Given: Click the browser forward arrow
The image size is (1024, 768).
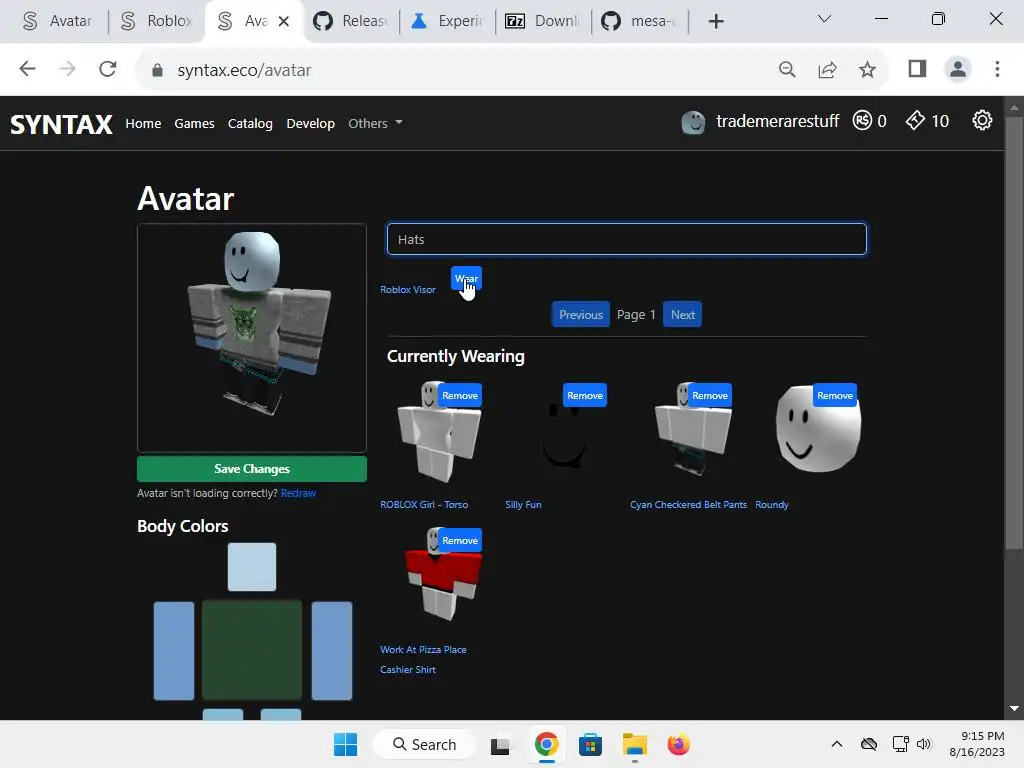Looking at the screenshot, I should pyautogui.click(x=67, y=69).
